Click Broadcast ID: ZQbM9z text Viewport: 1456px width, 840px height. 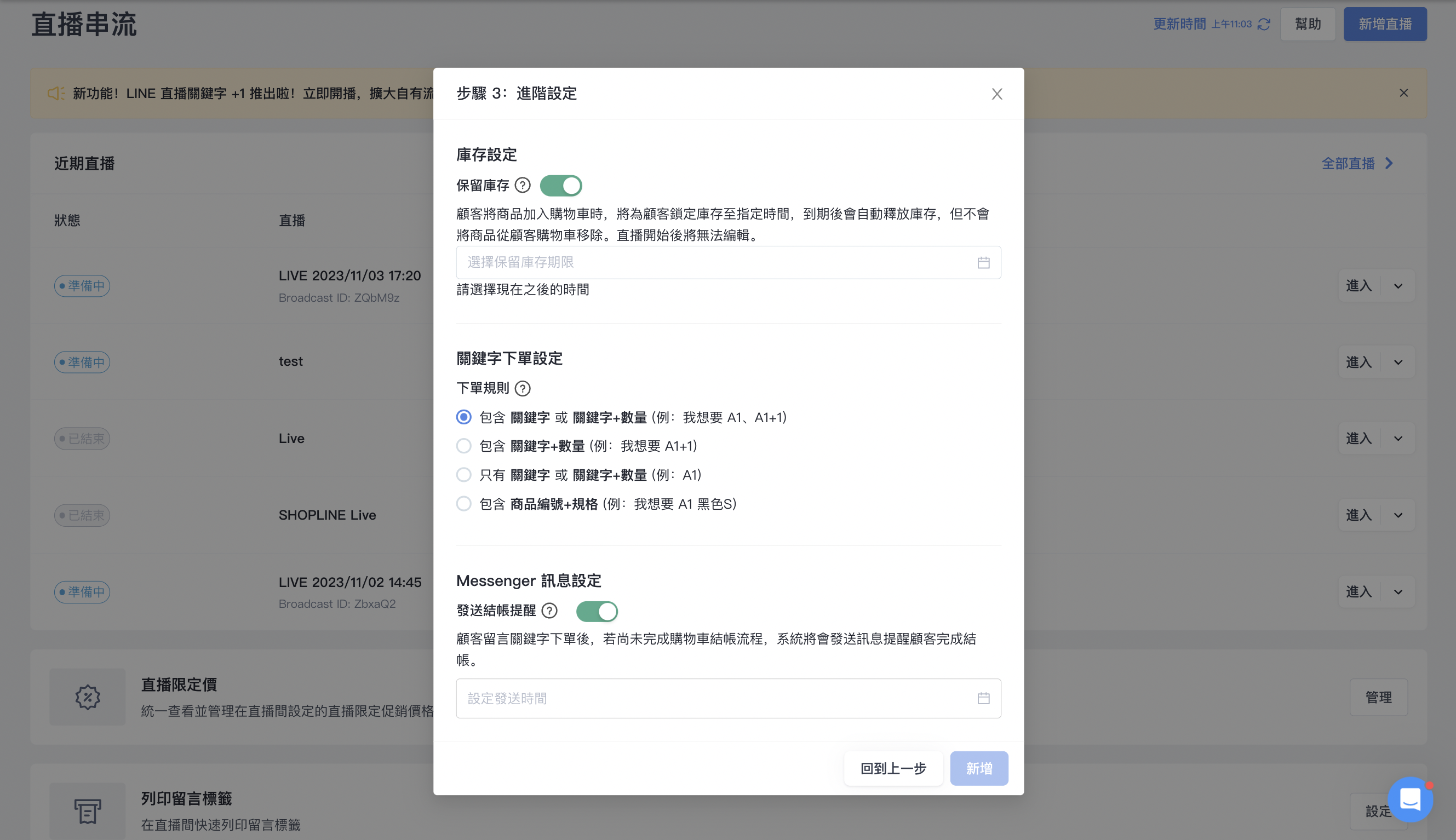(x=339, y=298)
